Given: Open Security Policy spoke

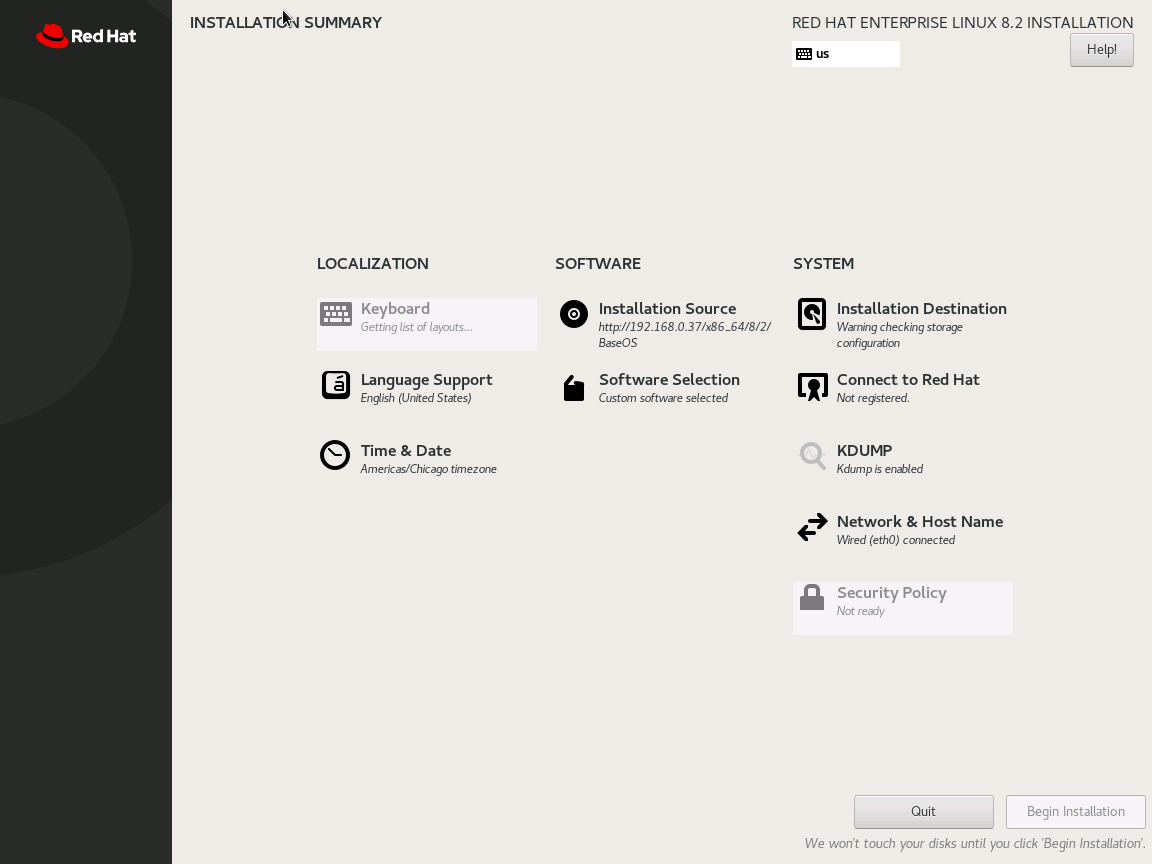Looking at the screenshot, I should (x=903, y=608).
